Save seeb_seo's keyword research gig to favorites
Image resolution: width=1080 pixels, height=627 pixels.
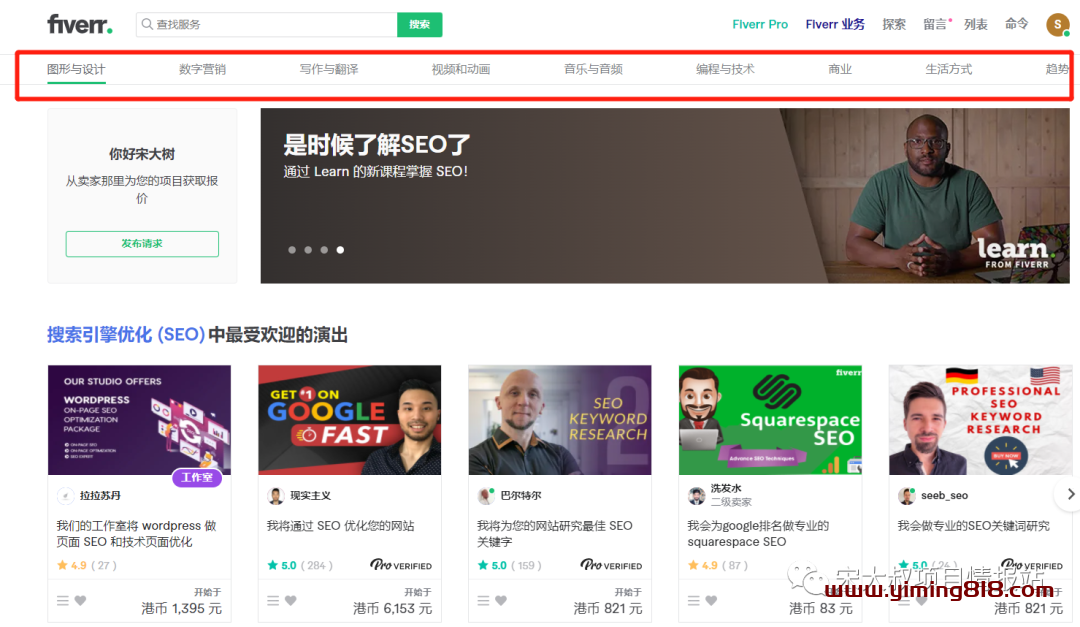click(x=919, y=600)
